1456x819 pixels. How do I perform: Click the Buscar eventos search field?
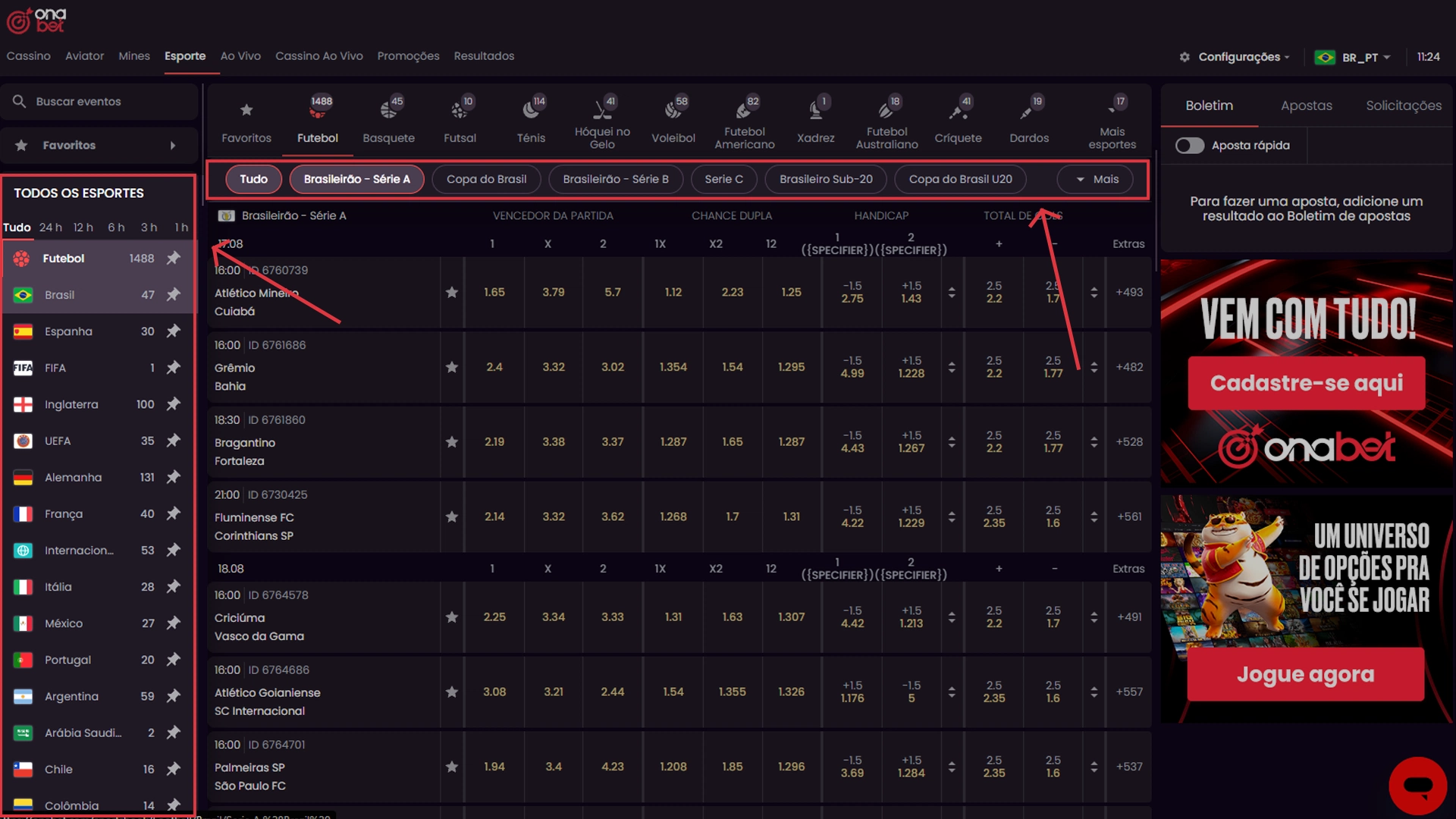[x=99, y=102]
